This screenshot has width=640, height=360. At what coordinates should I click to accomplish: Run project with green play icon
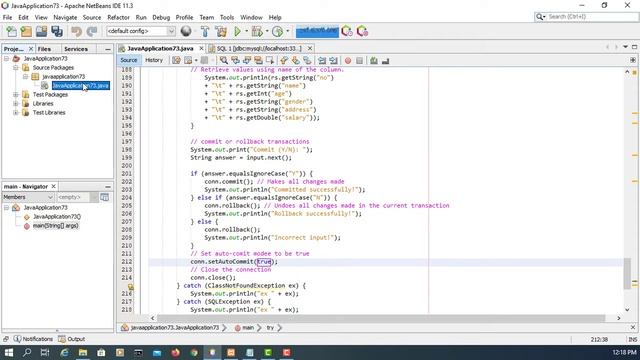click(237, 31)
